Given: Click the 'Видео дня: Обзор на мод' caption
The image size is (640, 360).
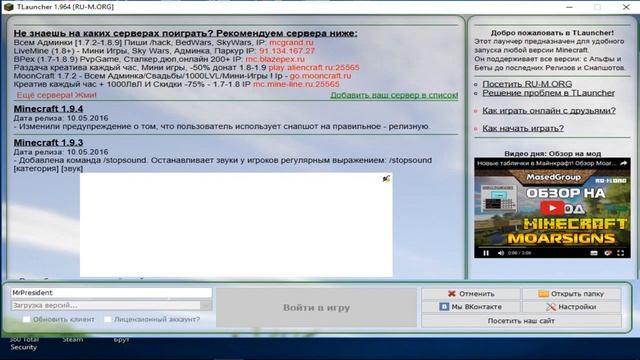Looking at the screenshot, I should tap(552, 154).
